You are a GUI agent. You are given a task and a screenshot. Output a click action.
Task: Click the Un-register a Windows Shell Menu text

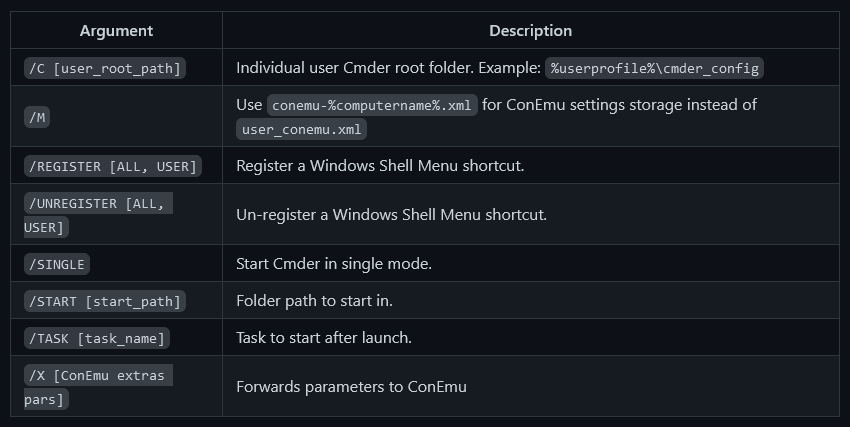[x=391, y=215]
